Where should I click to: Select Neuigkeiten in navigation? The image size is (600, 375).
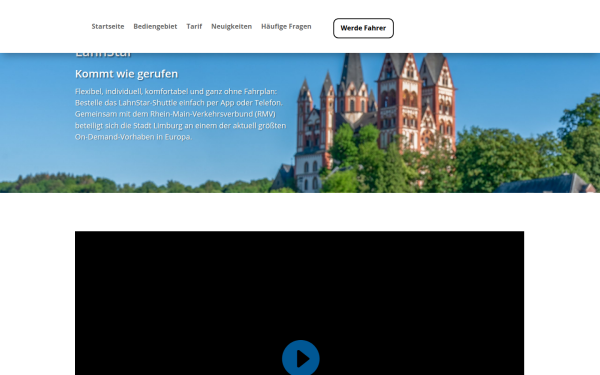coord(232,26)
